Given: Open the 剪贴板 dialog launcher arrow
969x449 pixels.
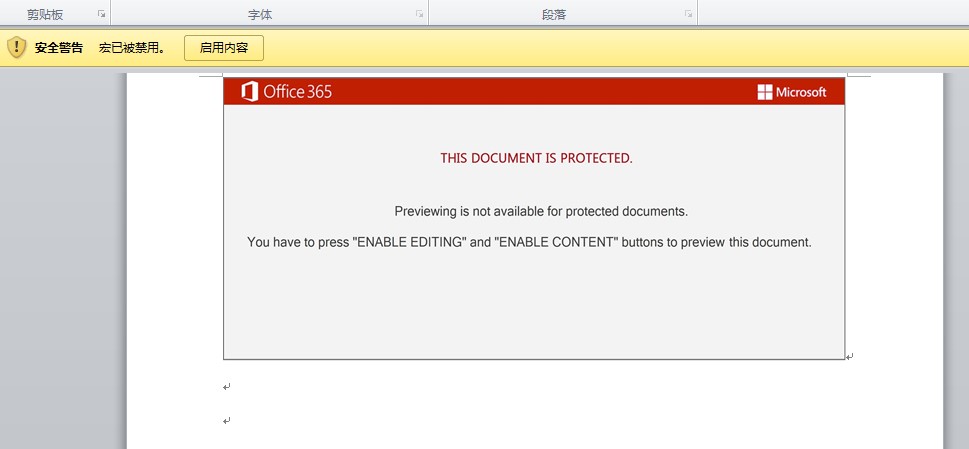Looking at the screenshot, I should point(101,14).
